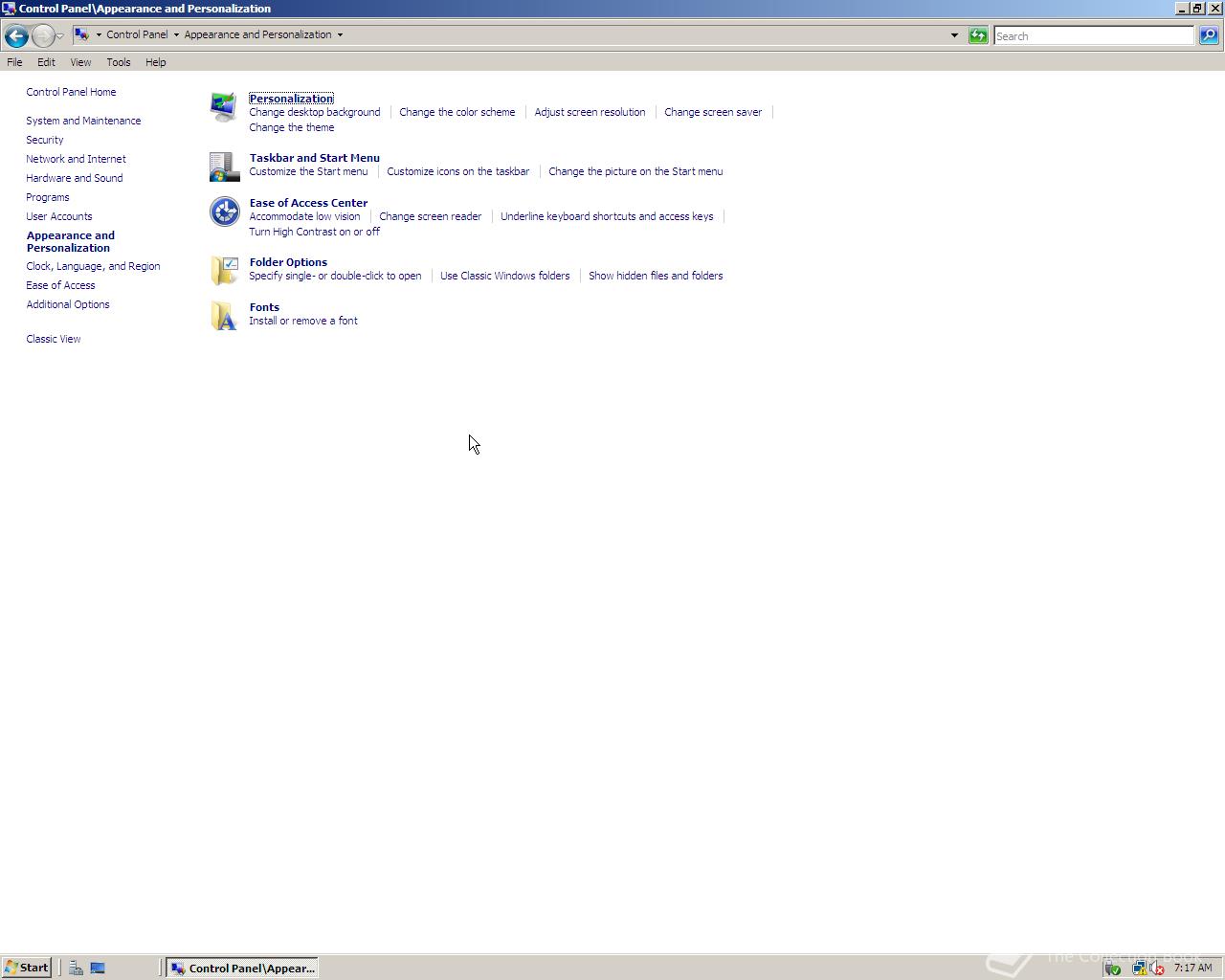
Task: Click Show hidden files and folders link
Action: click(x=656, y=276)
